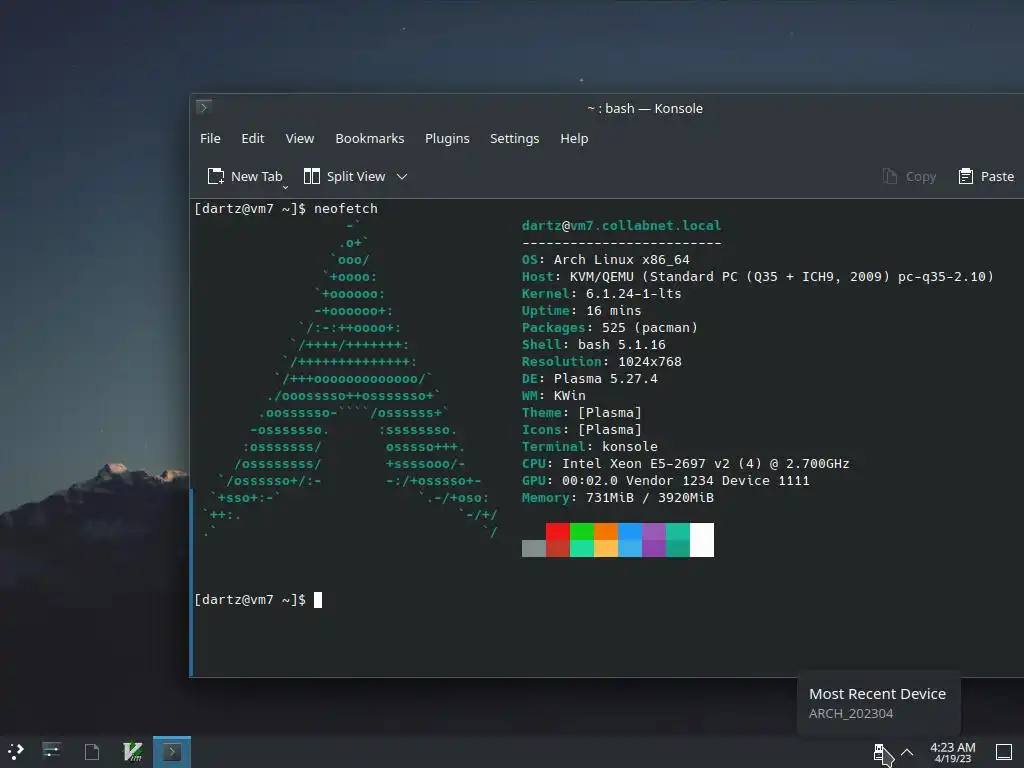Expand the Split View dropdown chevron

click(402, 176)
